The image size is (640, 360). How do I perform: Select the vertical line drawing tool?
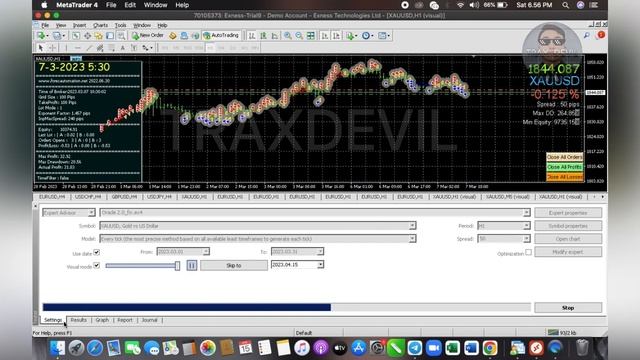pyautogui.click(x=66, y=48)
